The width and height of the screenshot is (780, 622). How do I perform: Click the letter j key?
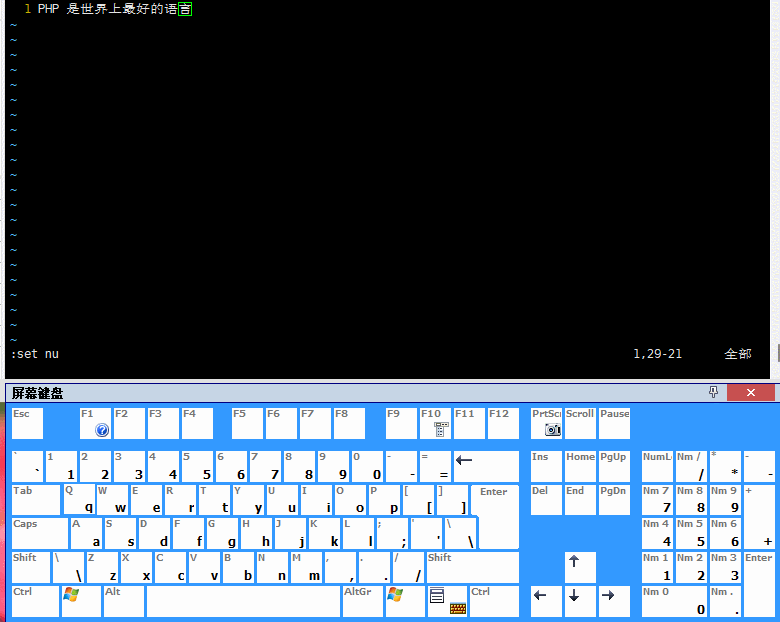(x=290, y=533)
